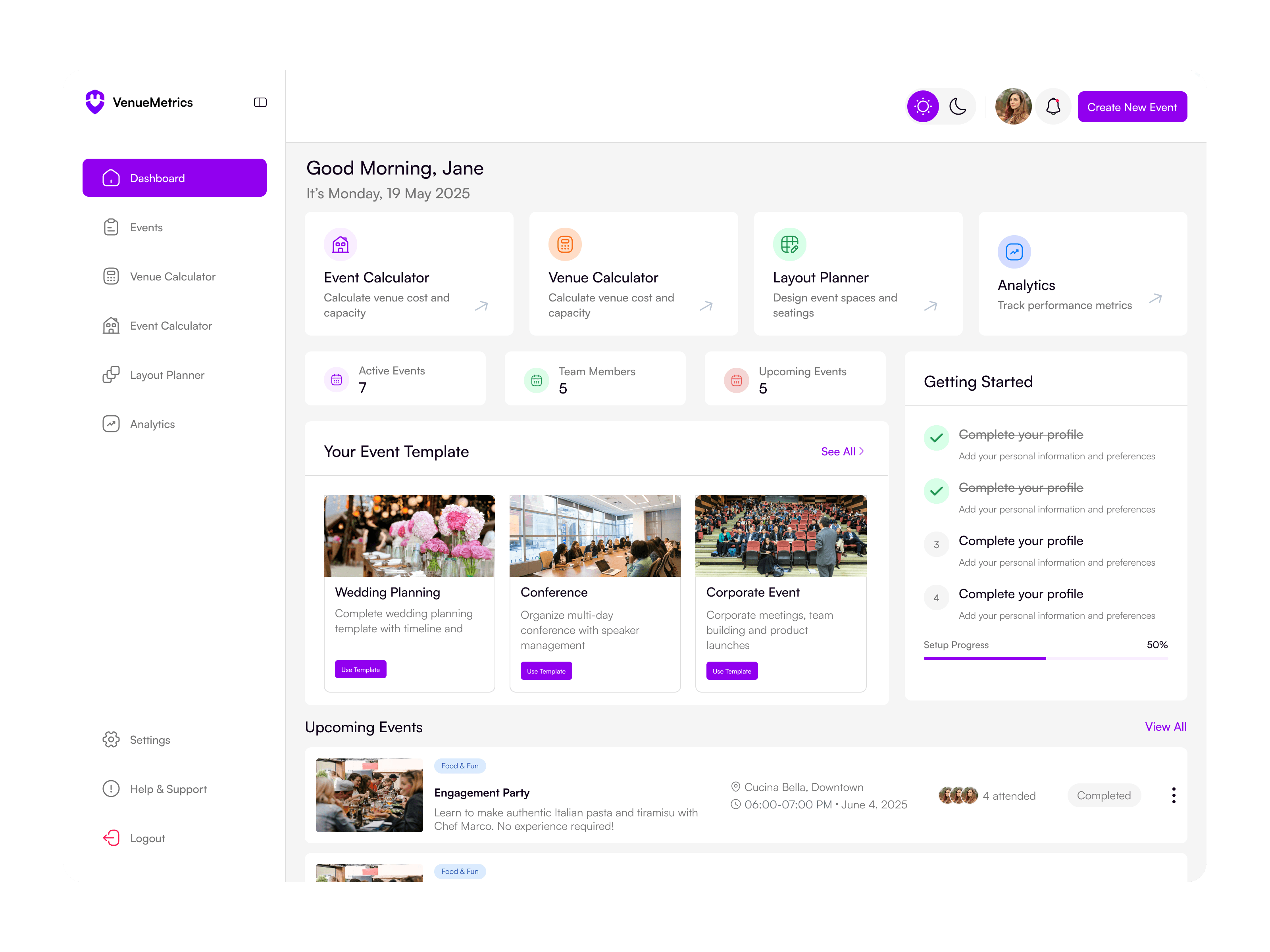
Task: Open Engagement Party event thumbnail
Action: coord(369,795)
